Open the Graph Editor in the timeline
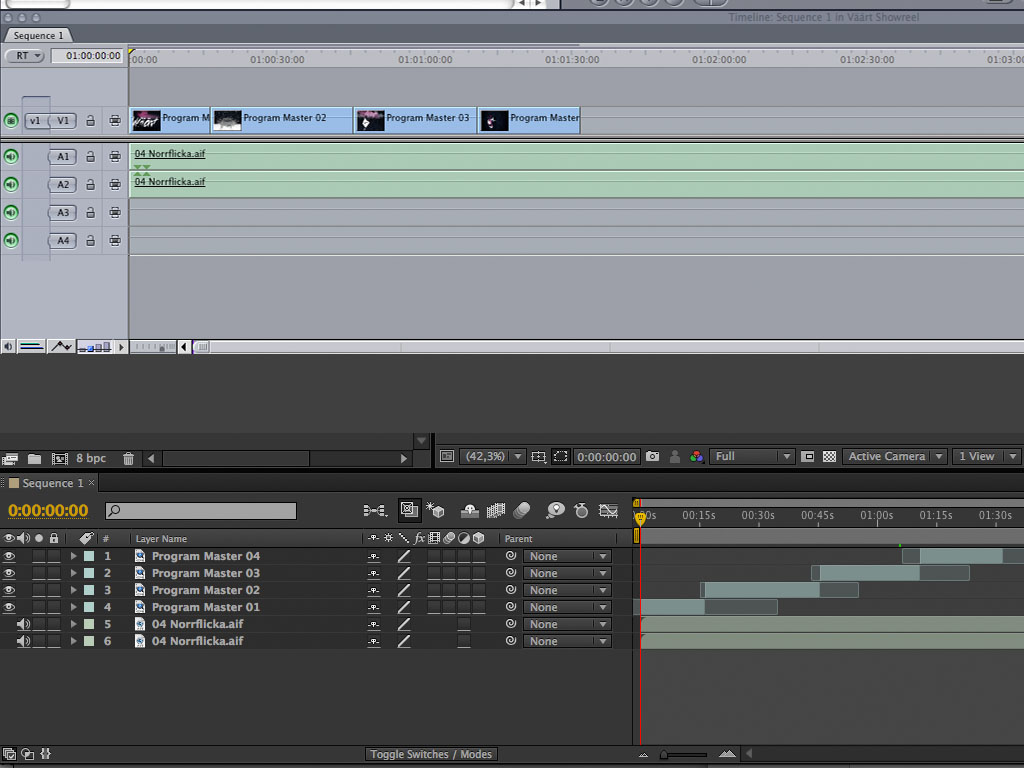The height and width of the screenshot is (768, 1024). [x=608, y=511]
